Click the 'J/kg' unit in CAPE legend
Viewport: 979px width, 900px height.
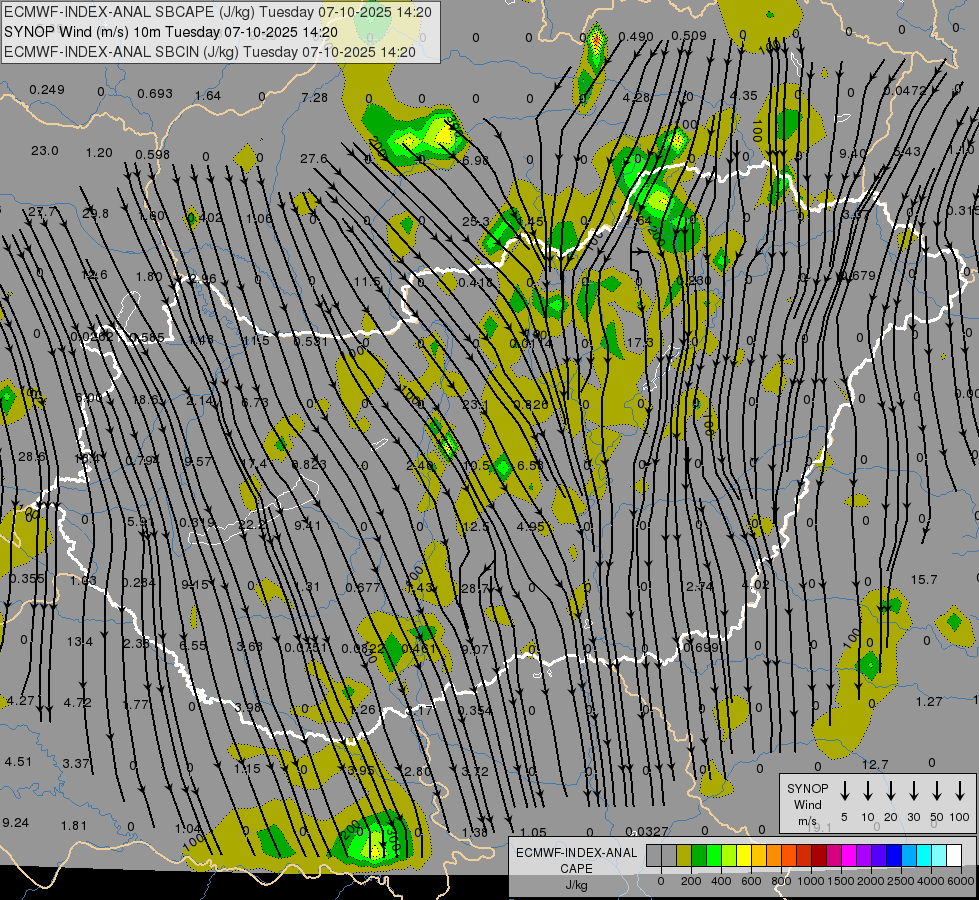coord(576,885)
